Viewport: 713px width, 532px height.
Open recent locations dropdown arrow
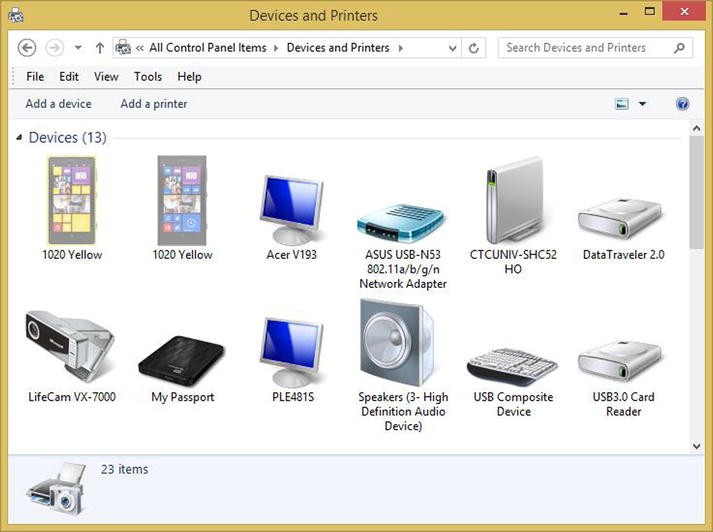click(x=78, y=47)
